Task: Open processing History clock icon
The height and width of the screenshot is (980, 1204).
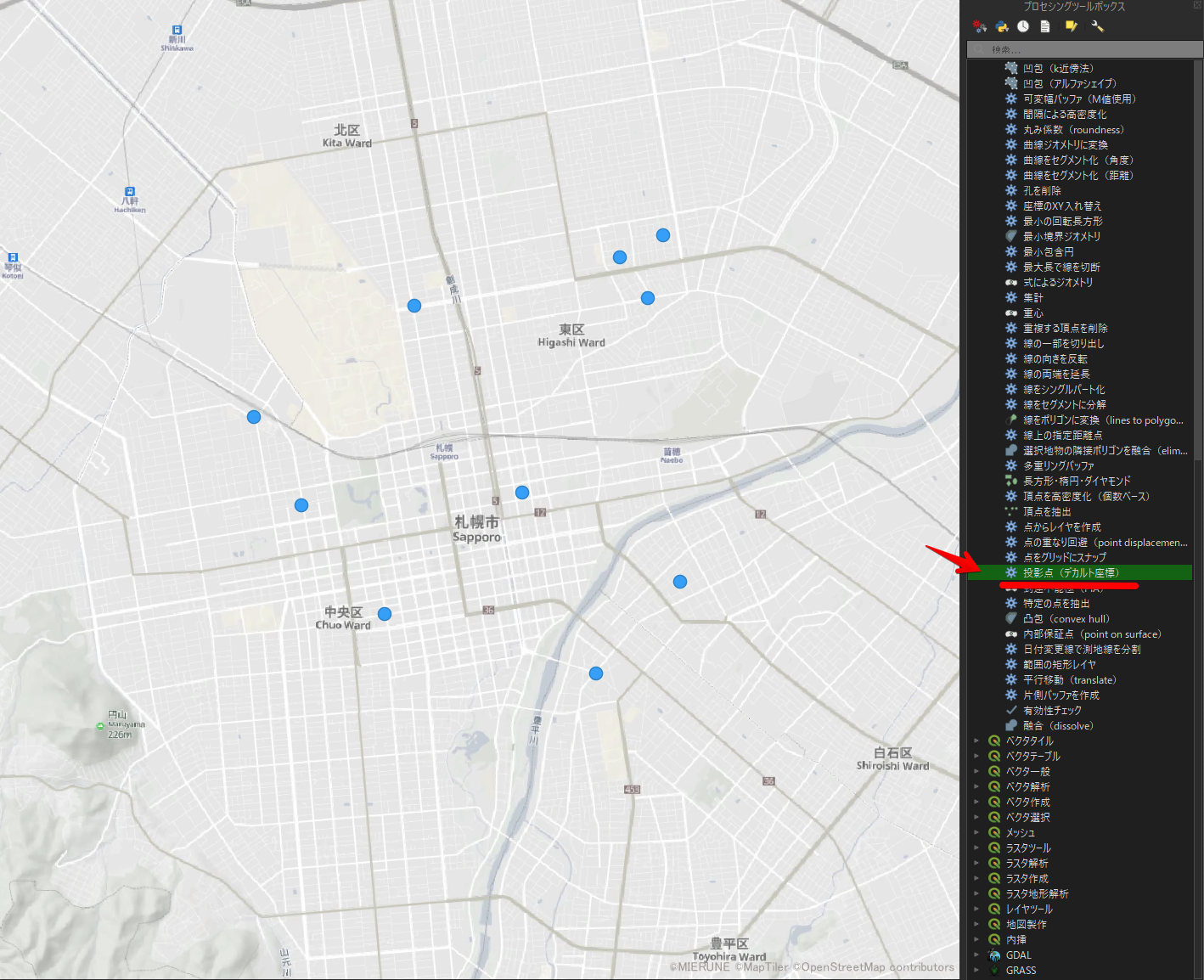Action: click(1023, 26)
